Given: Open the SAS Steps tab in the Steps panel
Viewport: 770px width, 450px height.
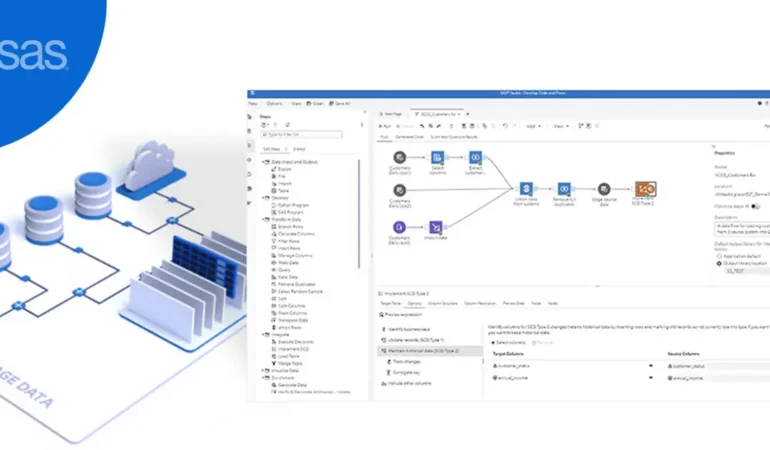Looking at the screenshot, I should [272, 149].
